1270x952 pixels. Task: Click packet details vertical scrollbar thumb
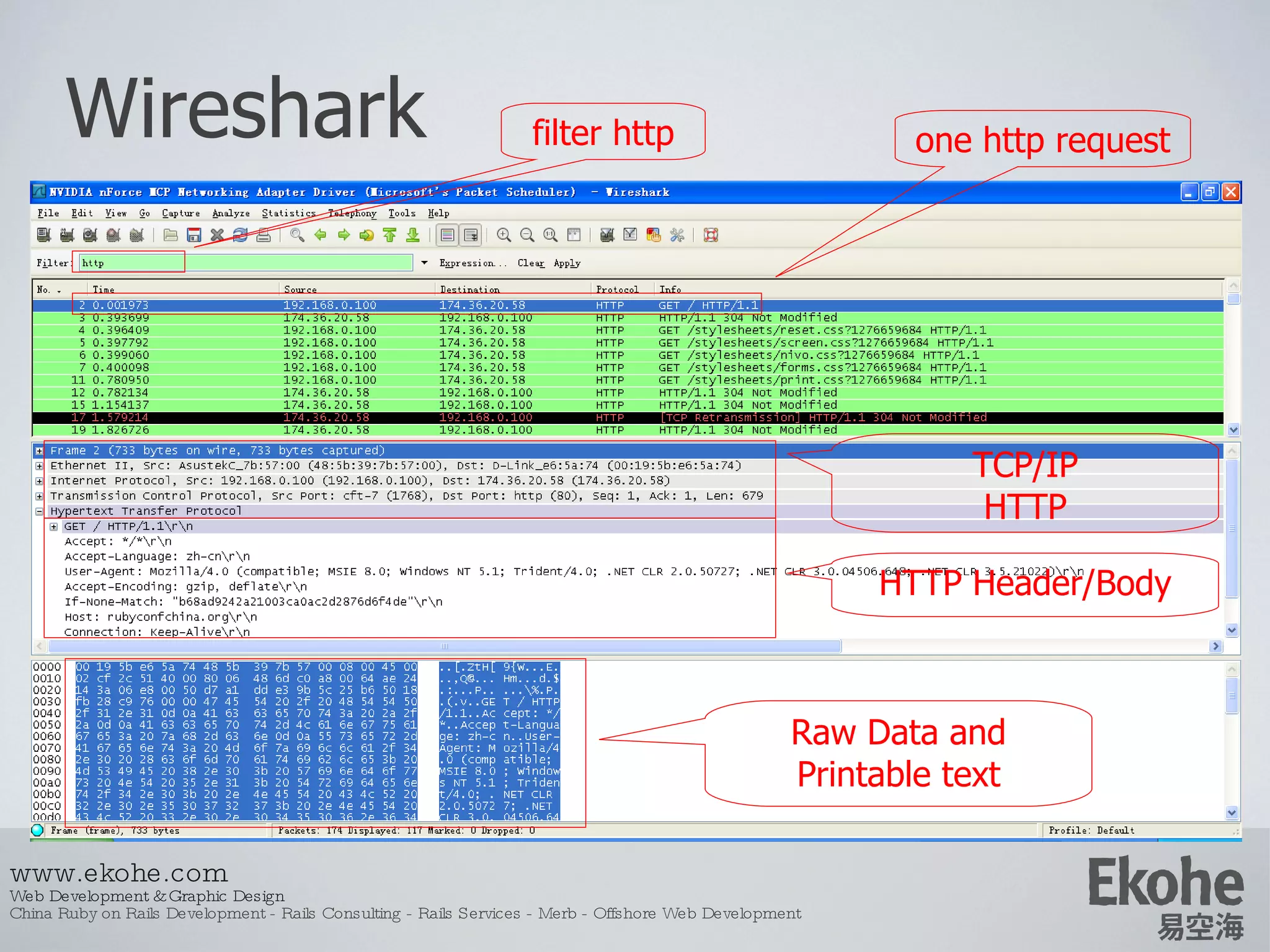tap(1232, 528)
